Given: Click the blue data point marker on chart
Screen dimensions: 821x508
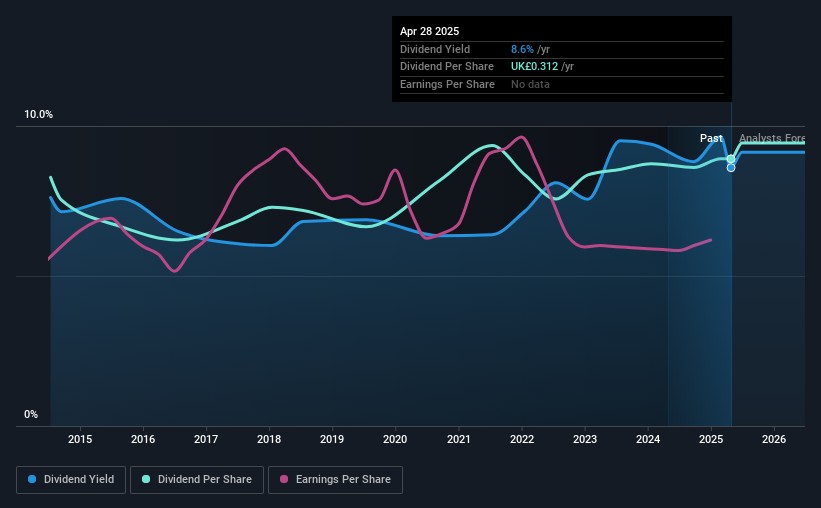Looking at the screenshot, I should pos(731,168).
